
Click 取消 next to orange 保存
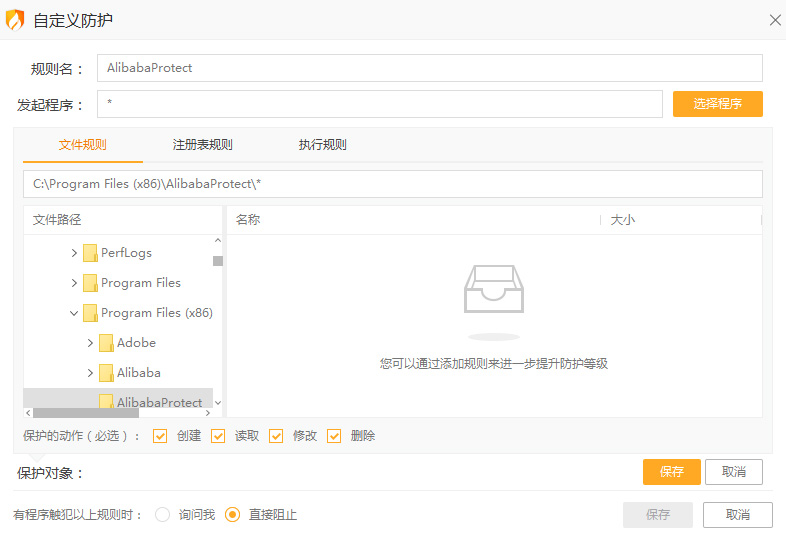734,472
